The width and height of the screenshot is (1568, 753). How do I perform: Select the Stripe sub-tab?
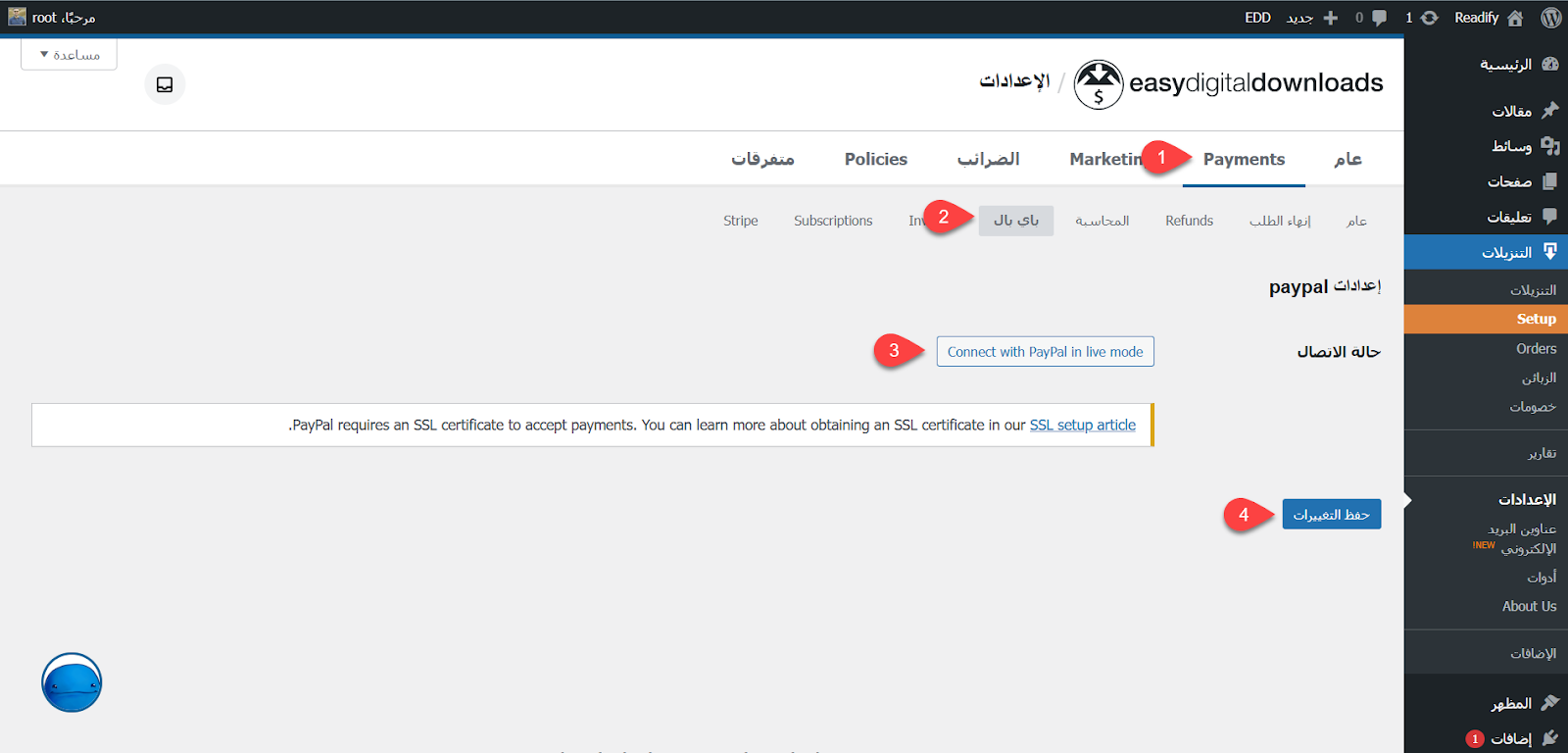click(x=741, y=221)
